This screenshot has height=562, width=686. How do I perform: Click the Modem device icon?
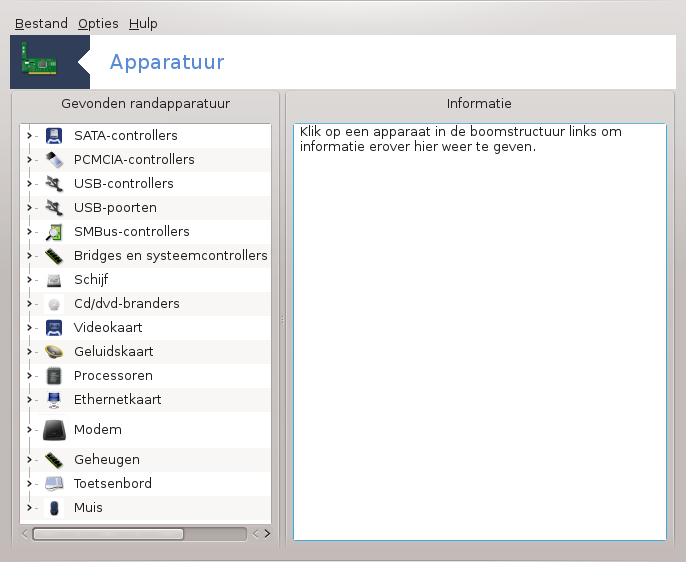pyautogui.click(x=54, y=430)
